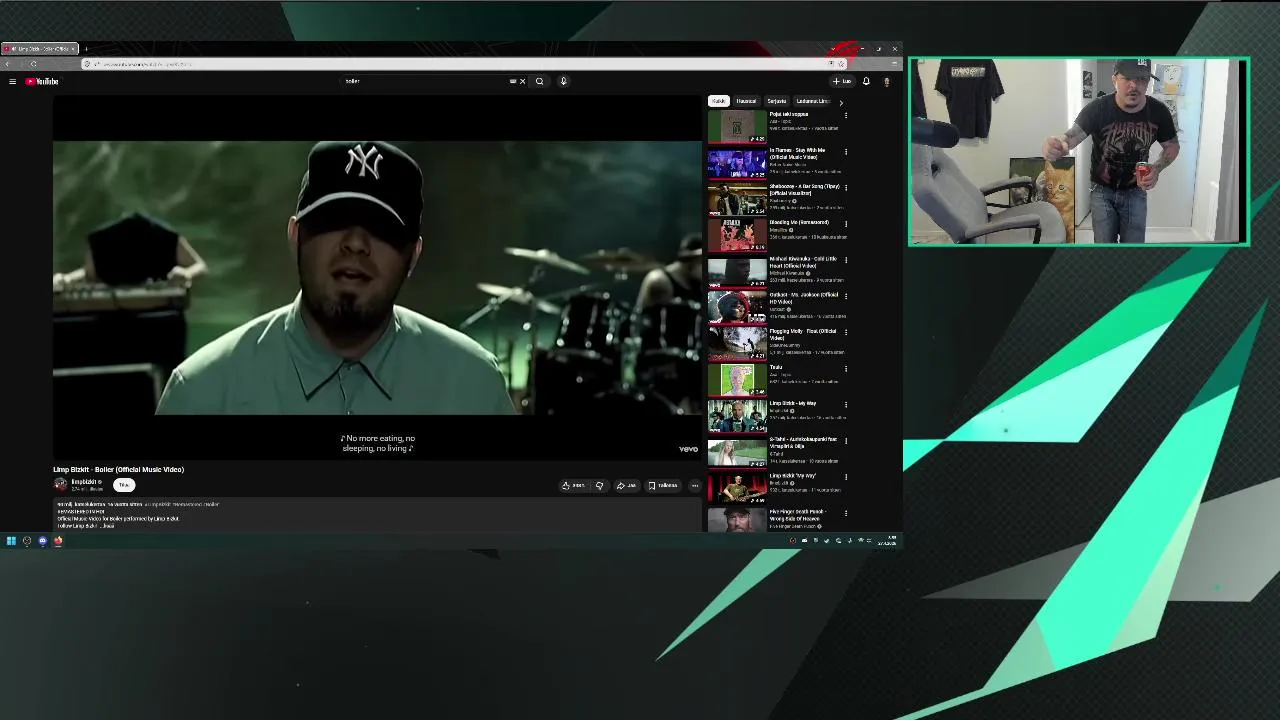Go back with the browser back arrow

click(x=8, y=64)
